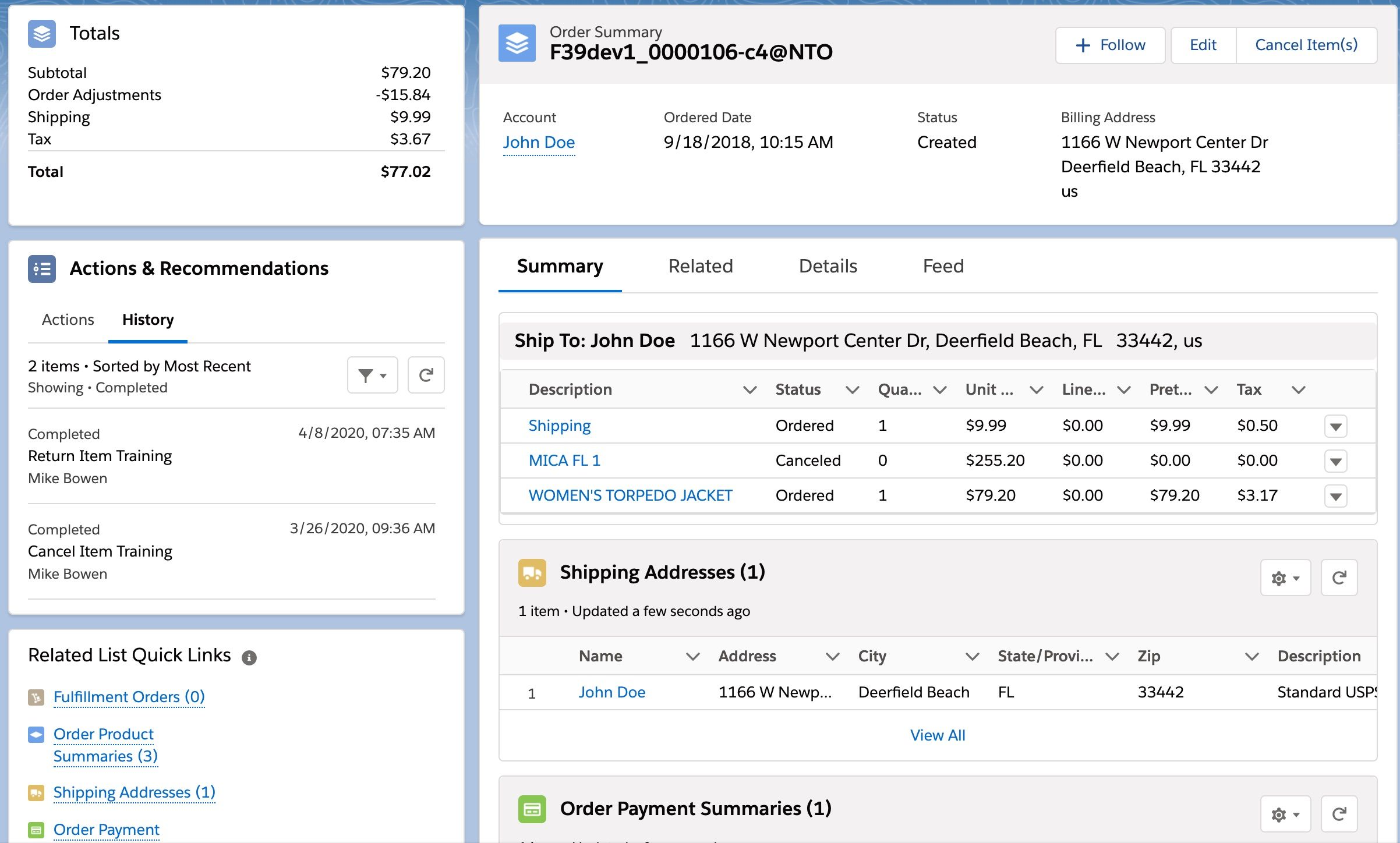Screen dimensions: 1400x843
Task: Click the Follow button
Action: click(x=1109, y=45)
